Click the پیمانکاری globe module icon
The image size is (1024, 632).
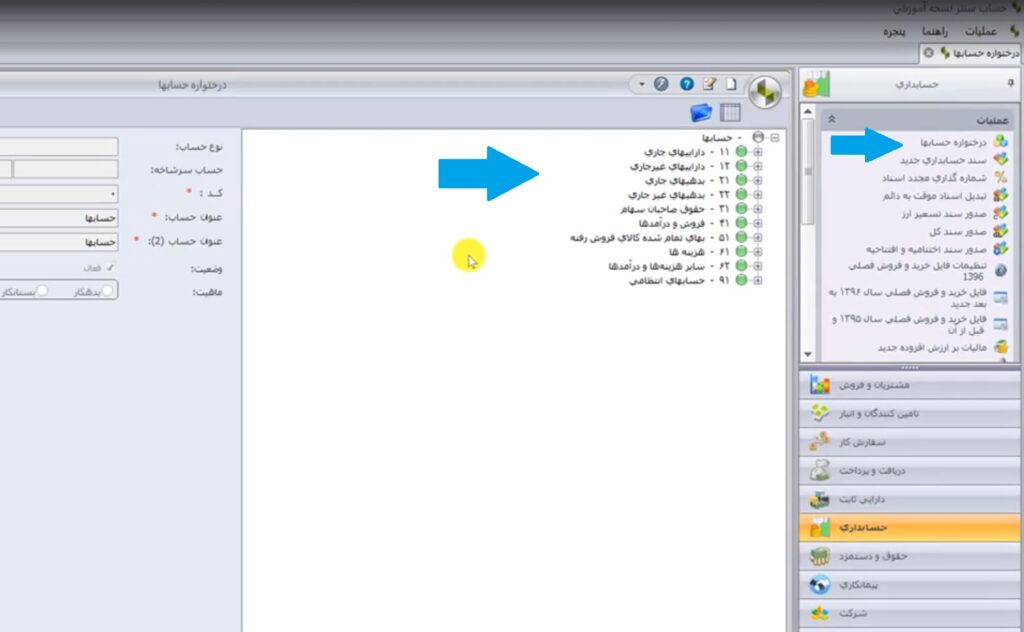tap(820, 584)
